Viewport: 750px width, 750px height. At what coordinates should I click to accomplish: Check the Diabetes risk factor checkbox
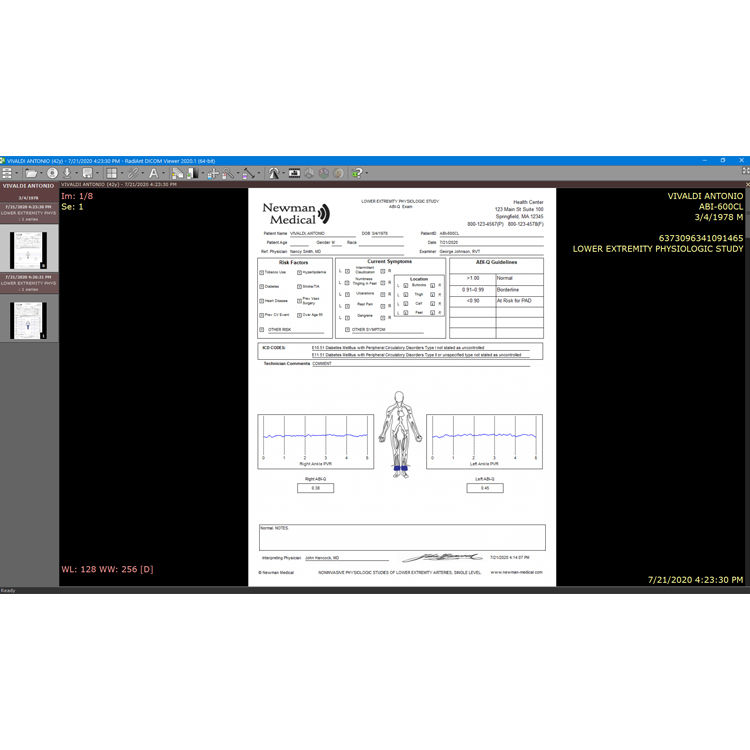click(262, 287)
